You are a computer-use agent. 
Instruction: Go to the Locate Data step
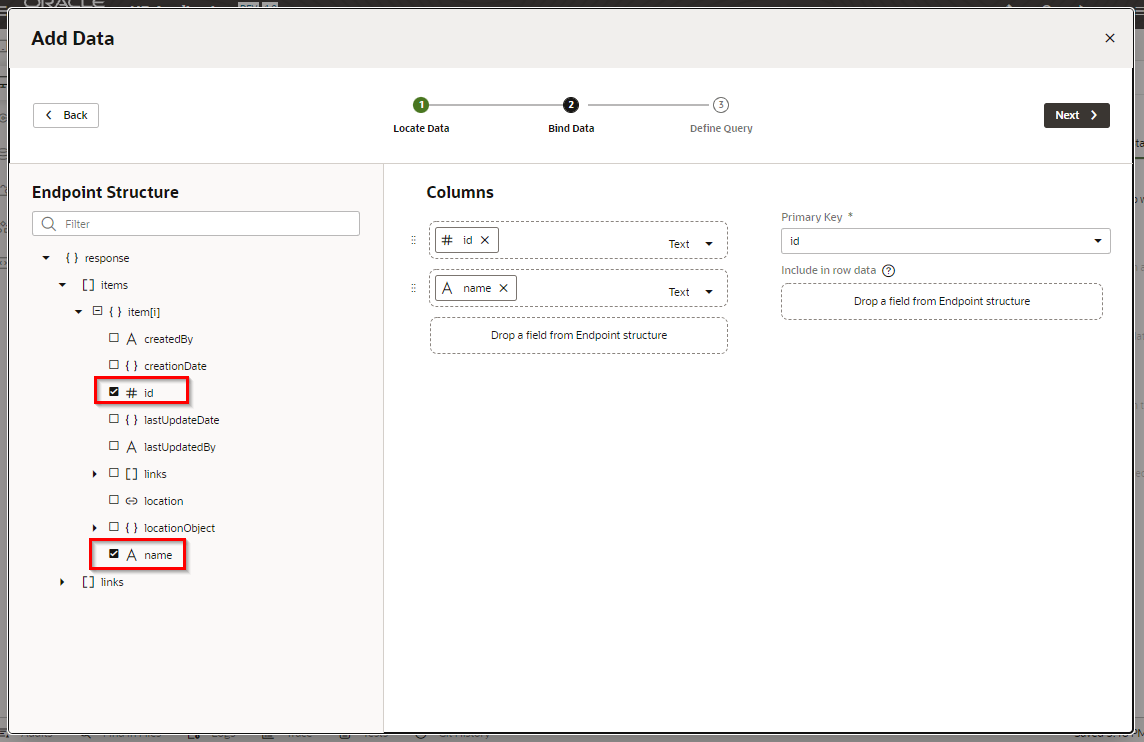[421, 105]
